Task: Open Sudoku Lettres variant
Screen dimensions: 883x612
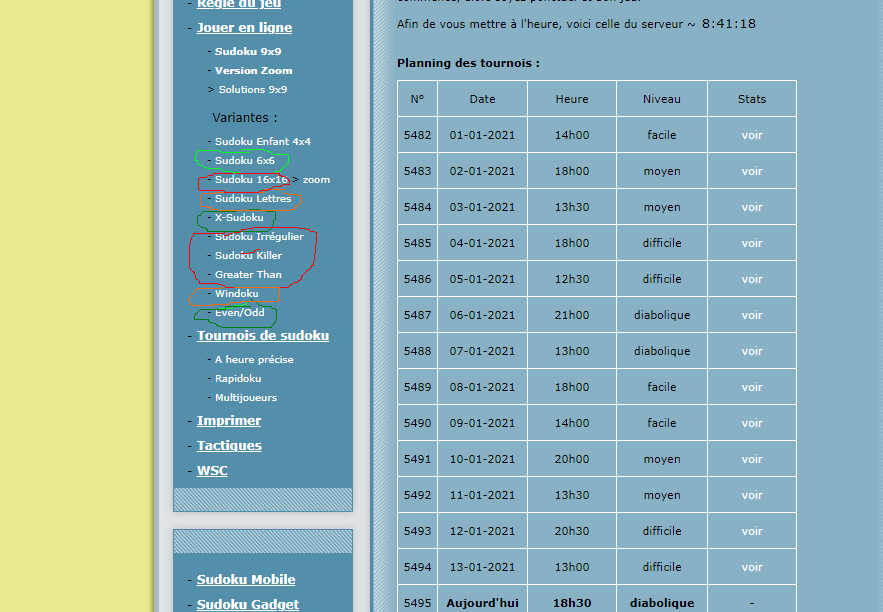Action: coord(253,199)
